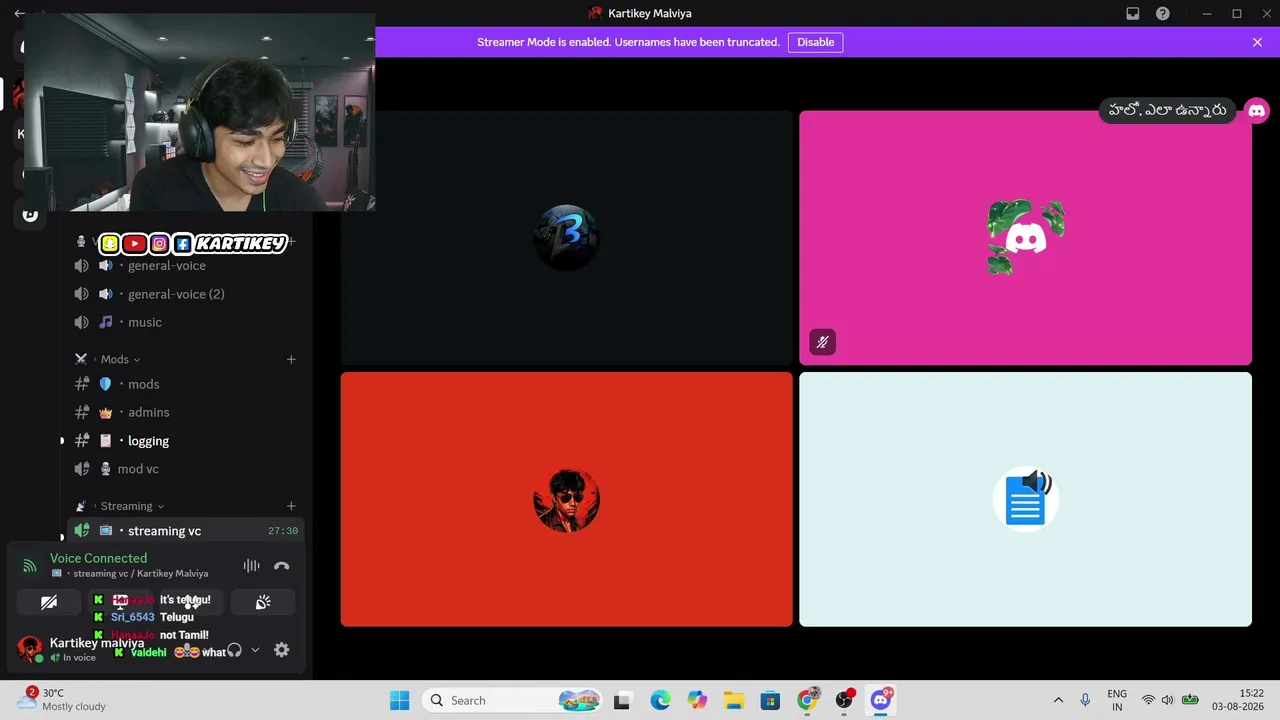Turn on camera in voice panel
This screenshot has width=1280, height=720.
(x=49, y=602)
